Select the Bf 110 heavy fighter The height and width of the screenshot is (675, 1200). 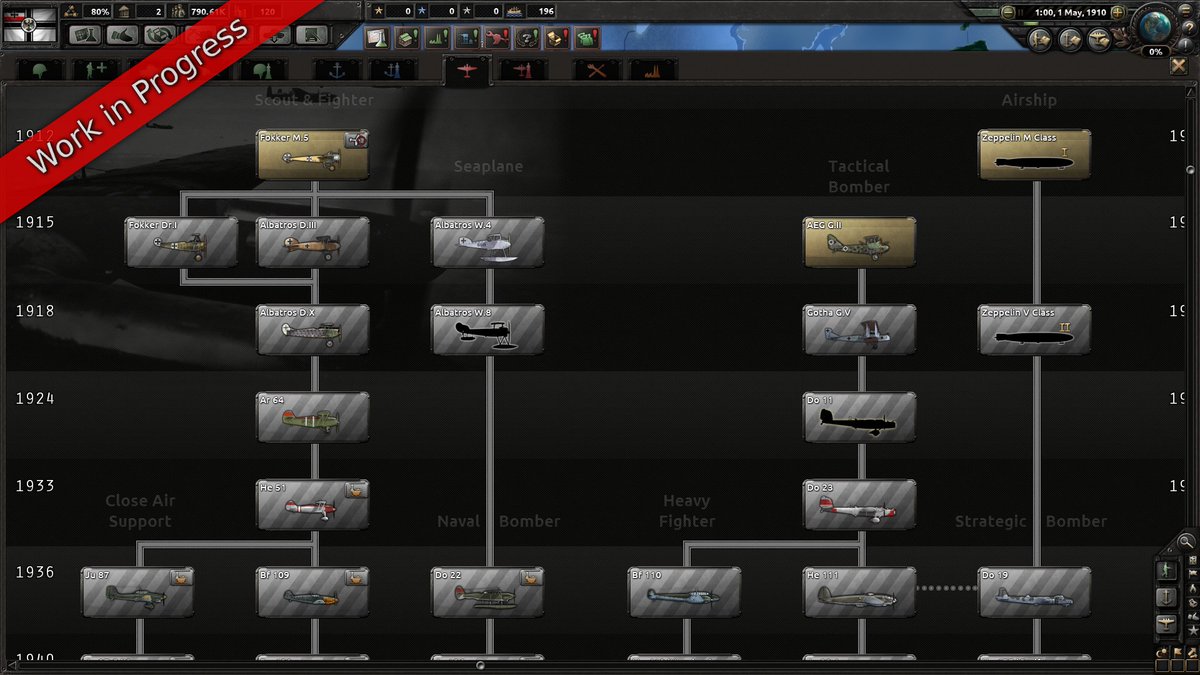pos(685,592)
